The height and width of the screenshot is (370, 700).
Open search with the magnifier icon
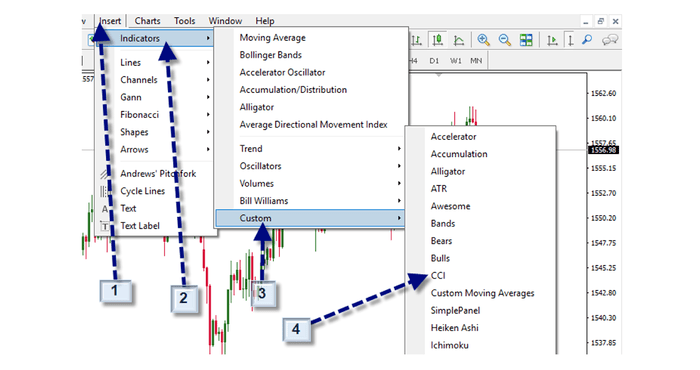click(x=587, y=40)
